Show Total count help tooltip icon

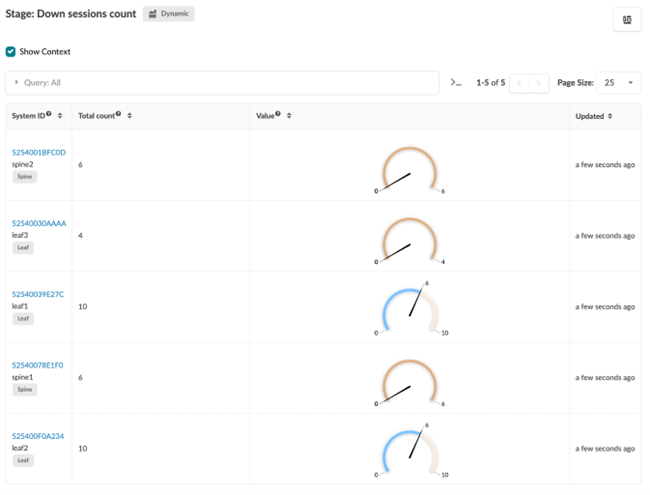tap(119, 114)
